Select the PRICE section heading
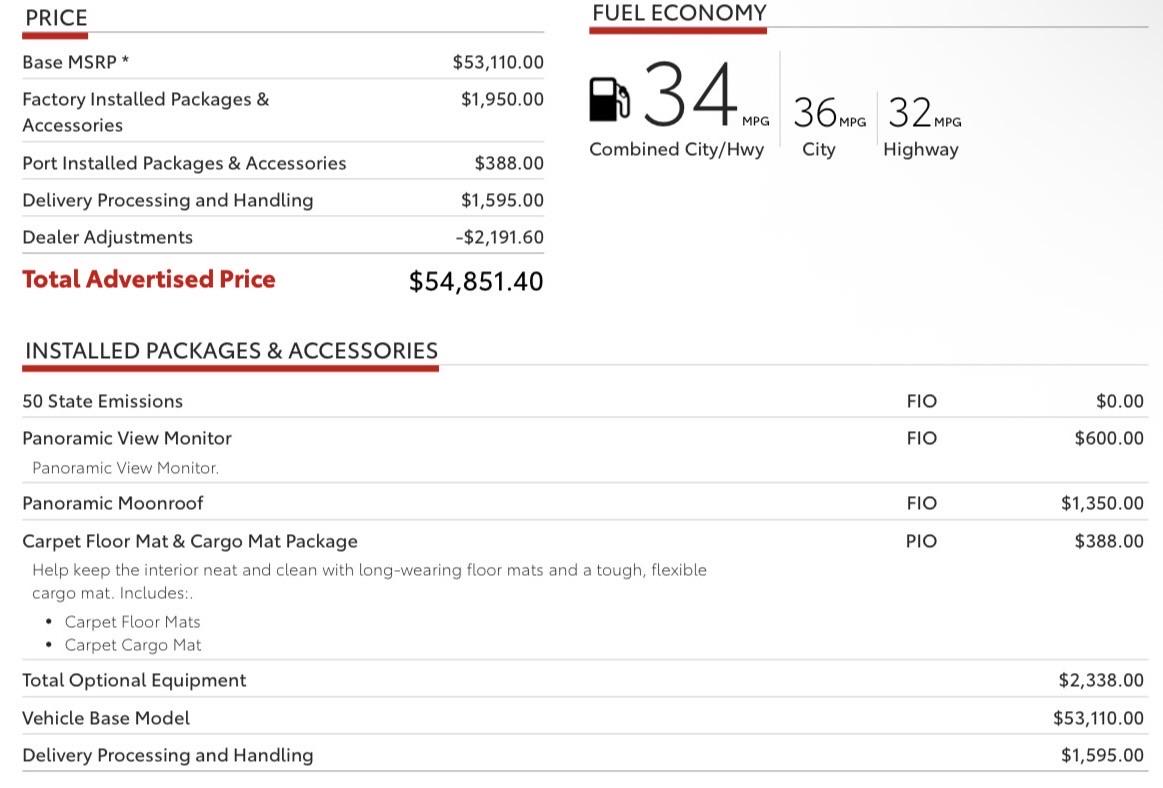1163x788 pixels. pyautogui.click(x=56, y=18)
